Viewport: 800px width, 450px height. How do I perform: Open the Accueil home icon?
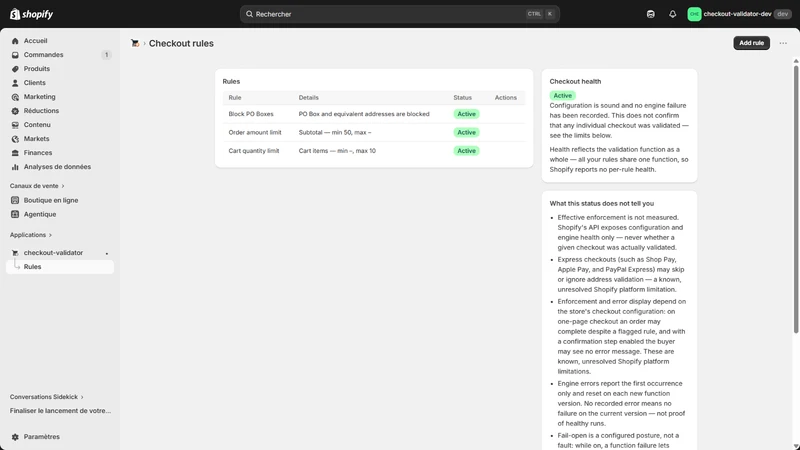click(x=15, y=41)
